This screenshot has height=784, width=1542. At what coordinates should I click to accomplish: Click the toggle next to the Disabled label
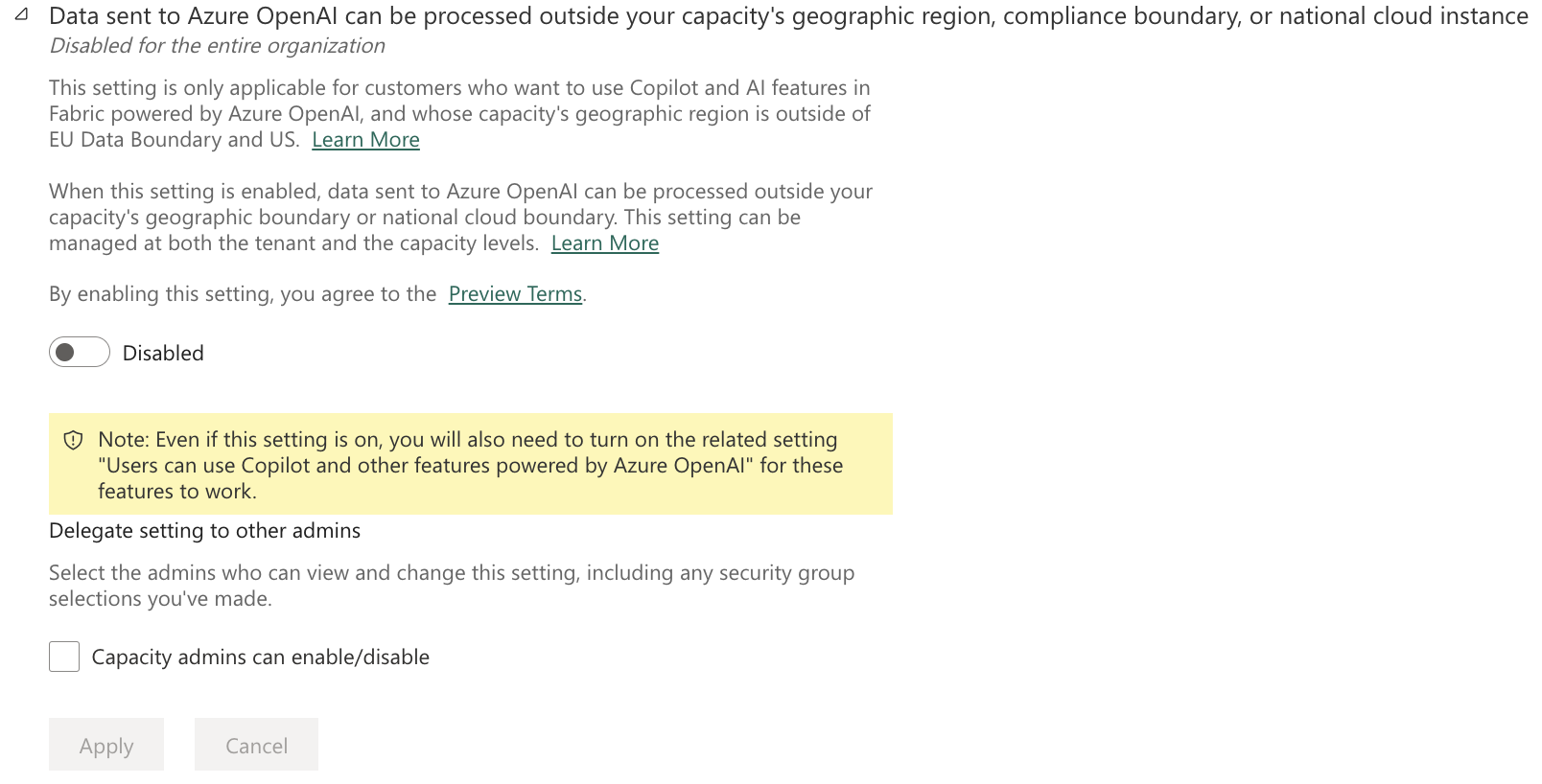(79, 352)
